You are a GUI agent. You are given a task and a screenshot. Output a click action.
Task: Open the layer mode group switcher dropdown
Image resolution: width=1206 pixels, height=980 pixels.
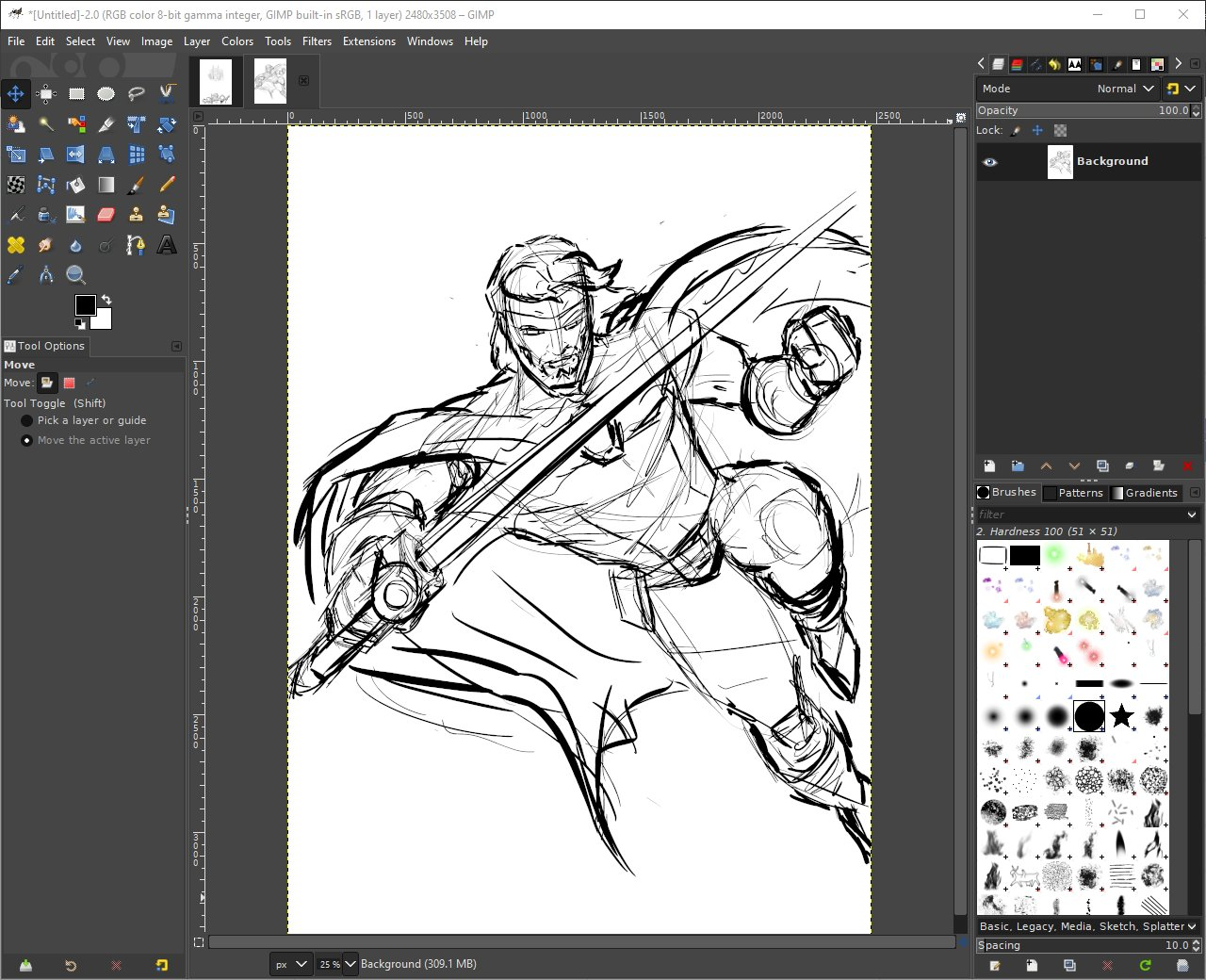coord(1182,89)
